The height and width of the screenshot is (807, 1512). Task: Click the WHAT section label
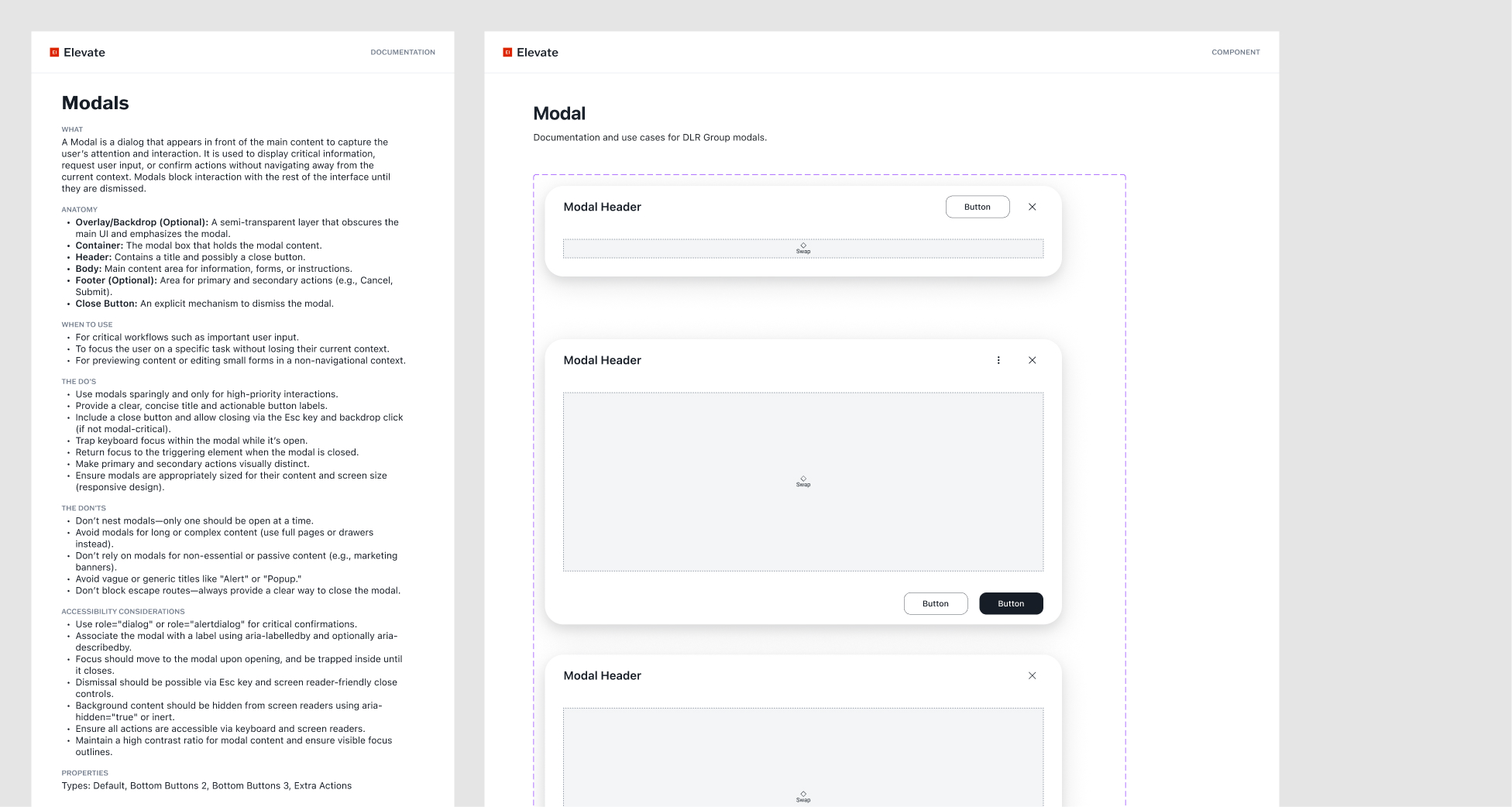coord(72,130)
